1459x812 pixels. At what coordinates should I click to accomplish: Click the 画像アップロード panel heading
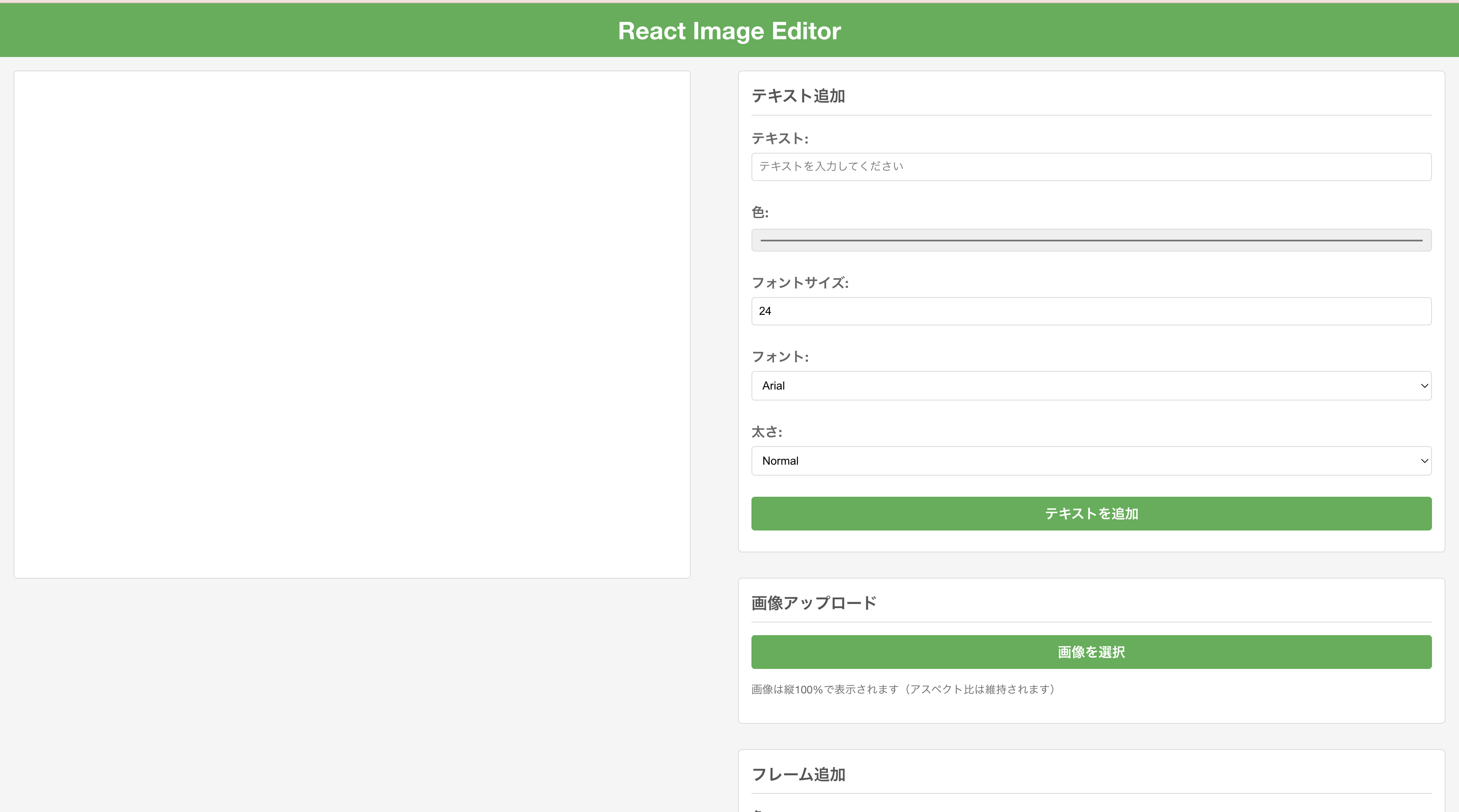point(814,603)
